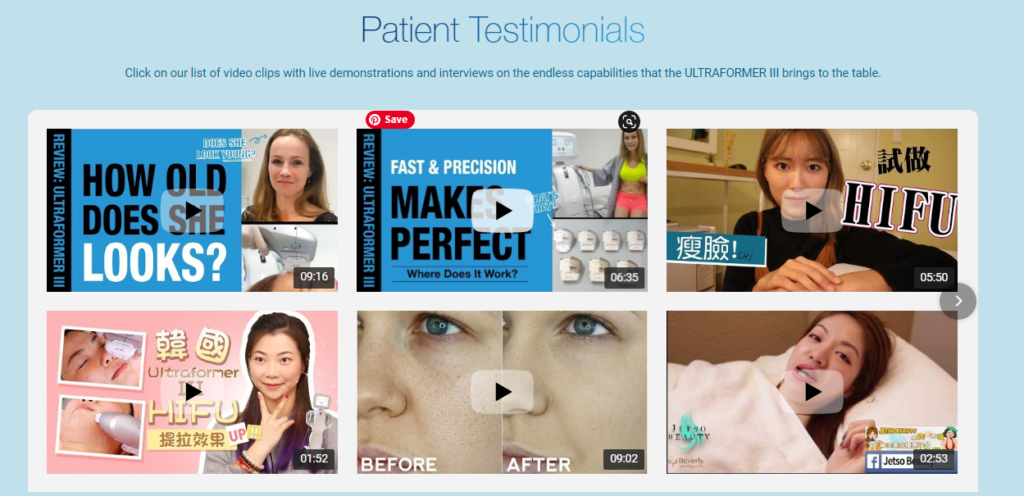
Task: Play the HIFU trial video with red-haired woman
Action: [x=812, y=210]
